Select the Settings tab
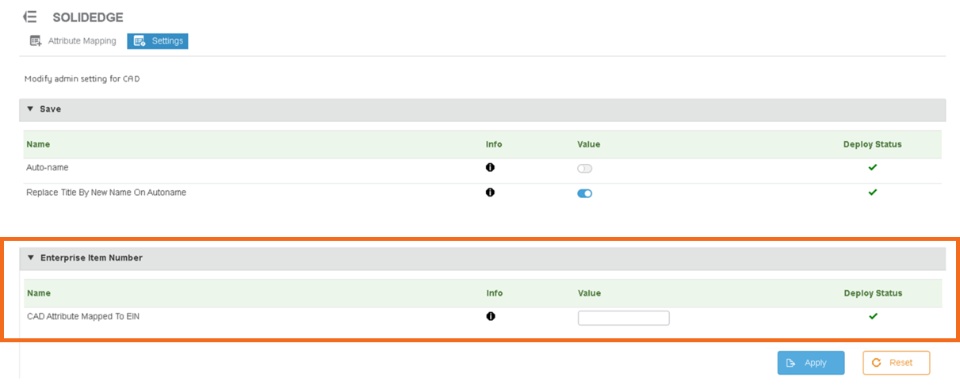 pyautogui.click(x=157, y=41)
